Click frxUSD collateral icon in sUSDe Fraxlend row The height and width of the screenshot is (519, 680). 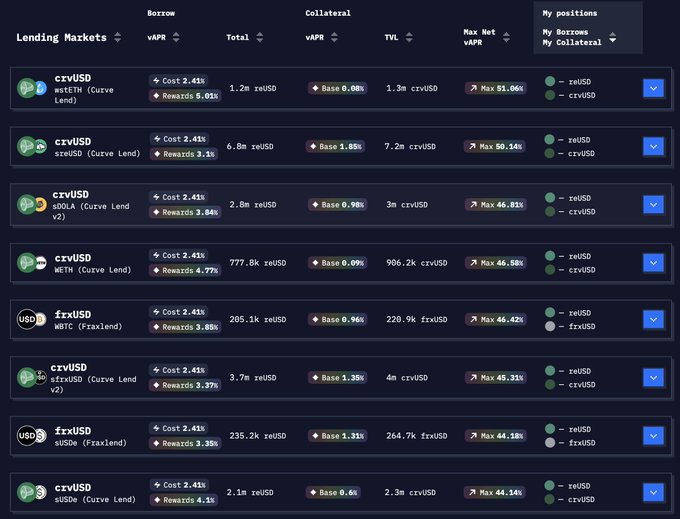tap(550, 443)
